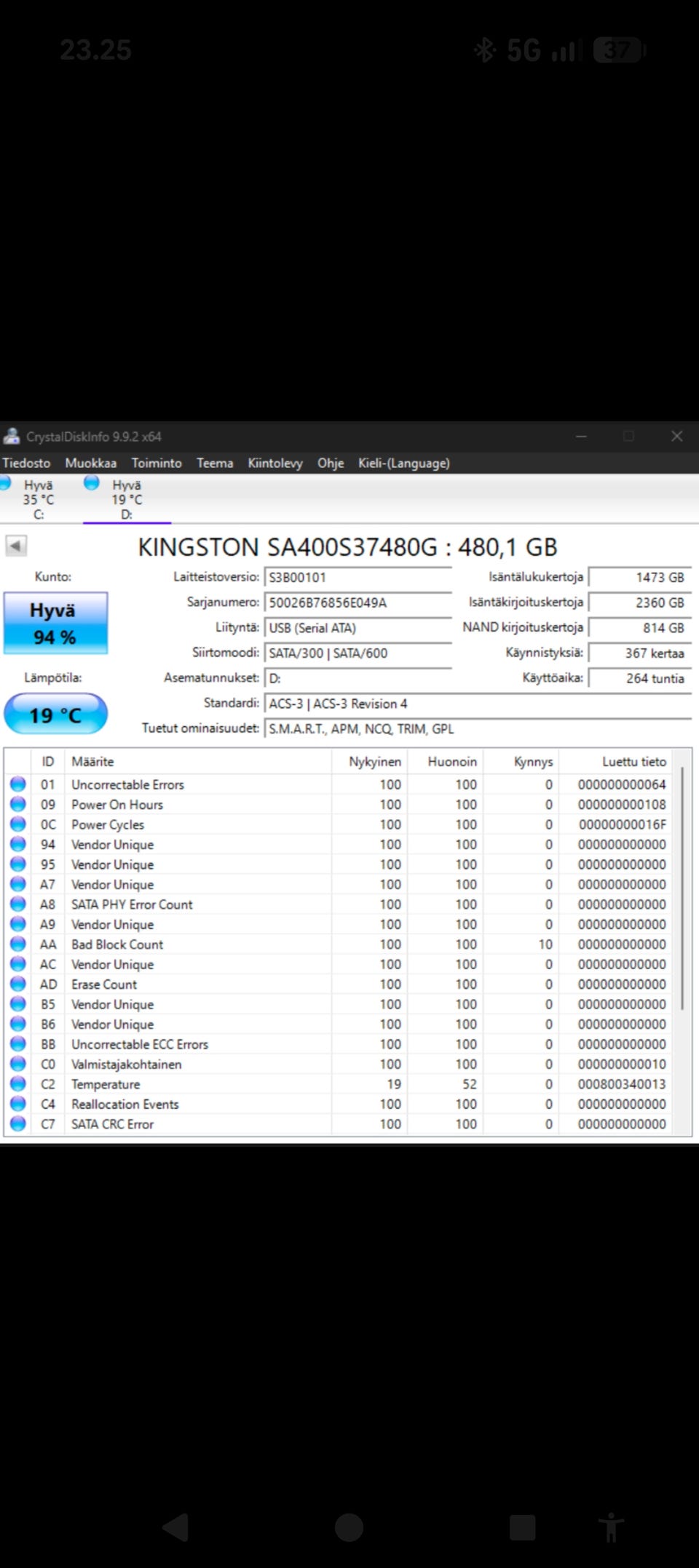Image resolution: width=699 pixels, height=1568 pixels.
Task: Click the Määrite column header
Action: pyautogui.click(x=197, y=762)
